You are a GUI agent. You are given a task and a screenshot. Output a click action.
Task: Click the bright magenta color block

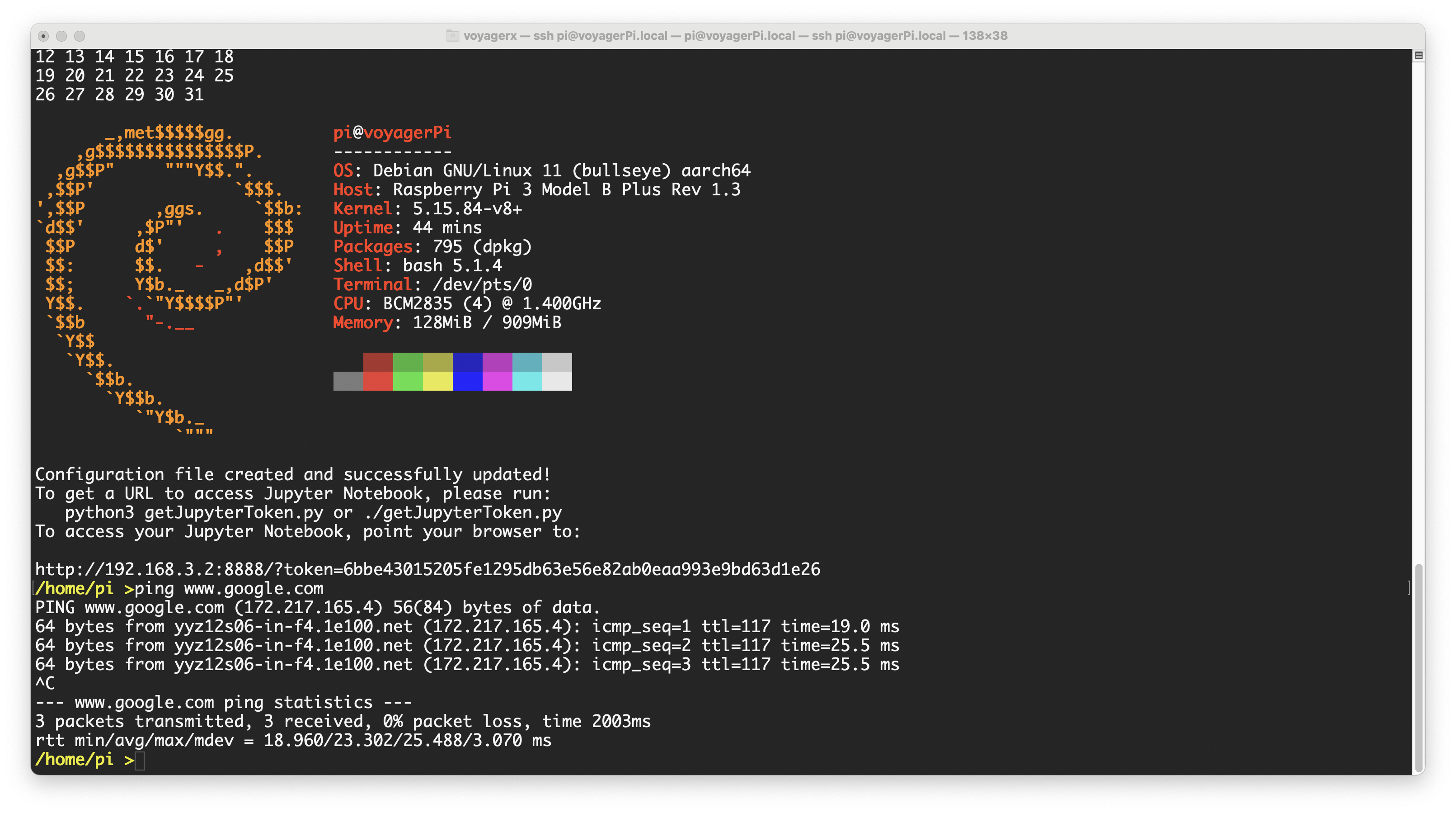[498, 381]
